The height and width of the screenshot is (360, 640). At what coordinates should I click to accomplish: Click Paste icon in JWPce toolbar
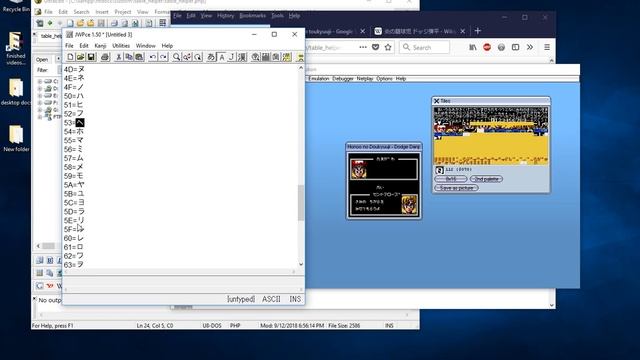139,57
